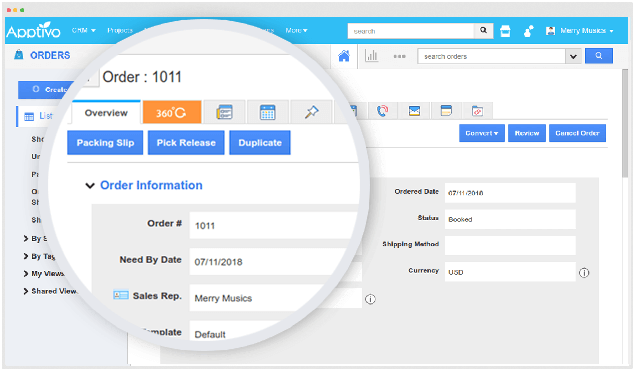Click the app store icon in header
Viewport: 635px width, 371px height.
505,31
